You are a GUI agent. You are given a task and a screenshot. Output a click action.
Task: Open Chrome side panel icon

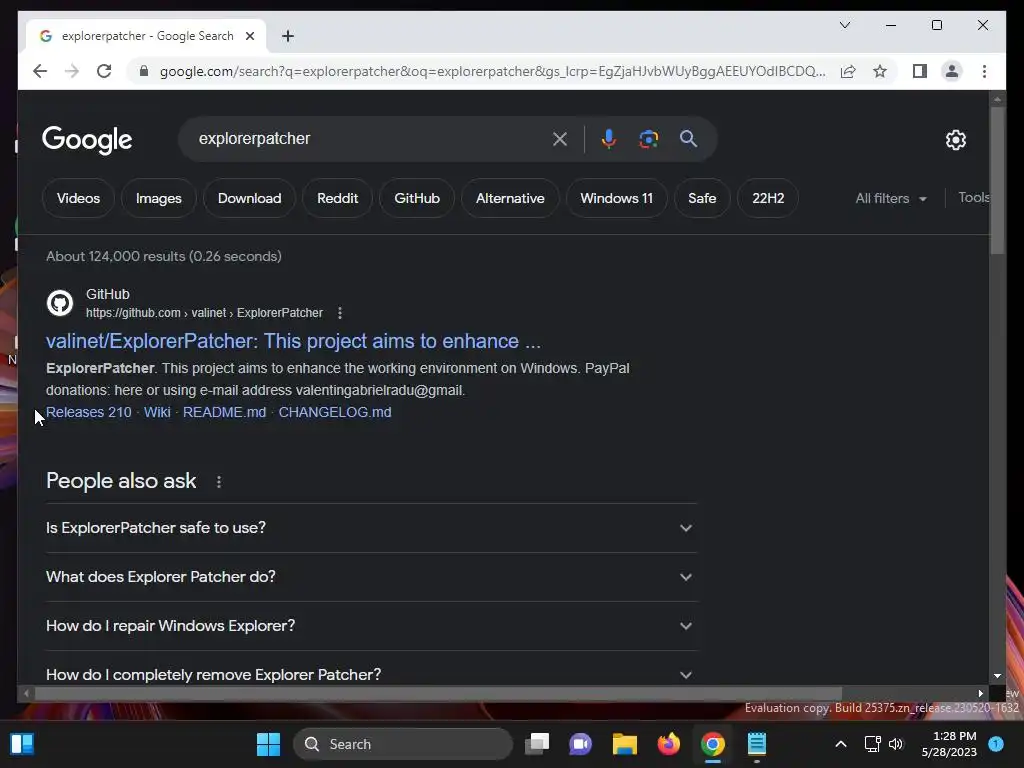[920, 71]
